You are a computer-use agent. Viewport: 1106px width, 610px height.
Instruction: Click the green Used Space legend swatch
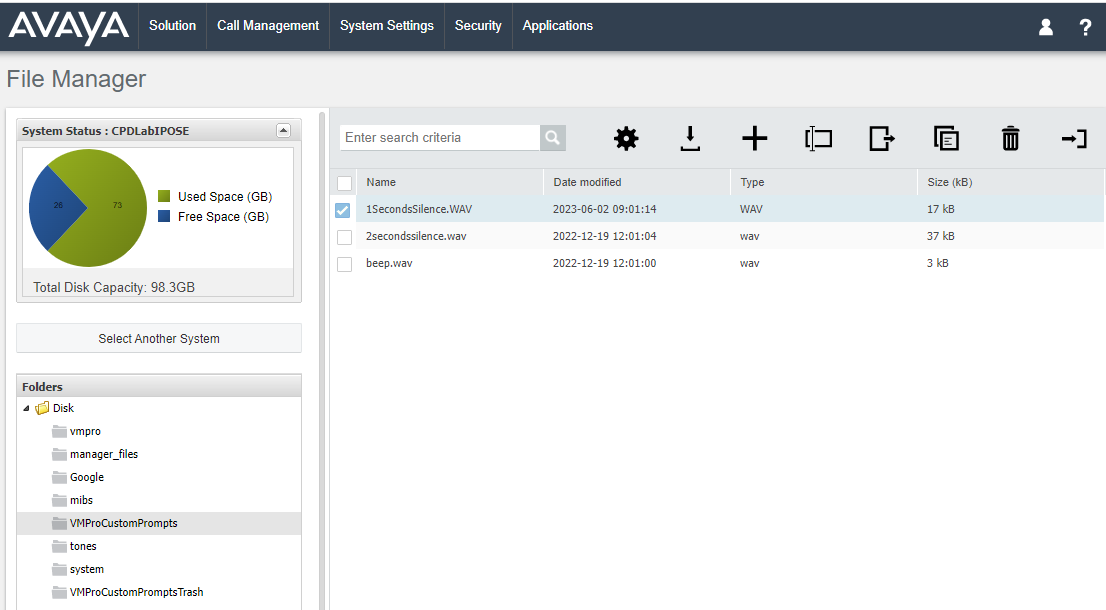[x=164, y=196]
